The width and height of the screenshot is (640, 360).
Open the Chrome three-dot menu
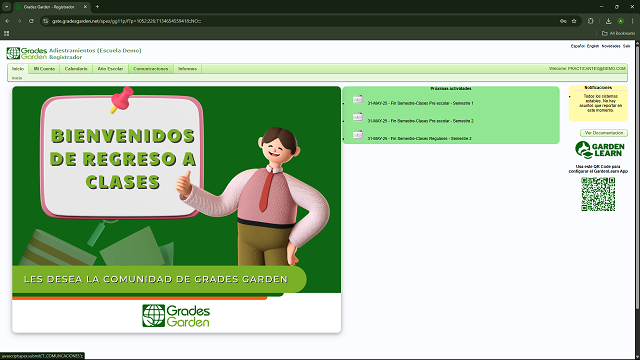[633, 21]
